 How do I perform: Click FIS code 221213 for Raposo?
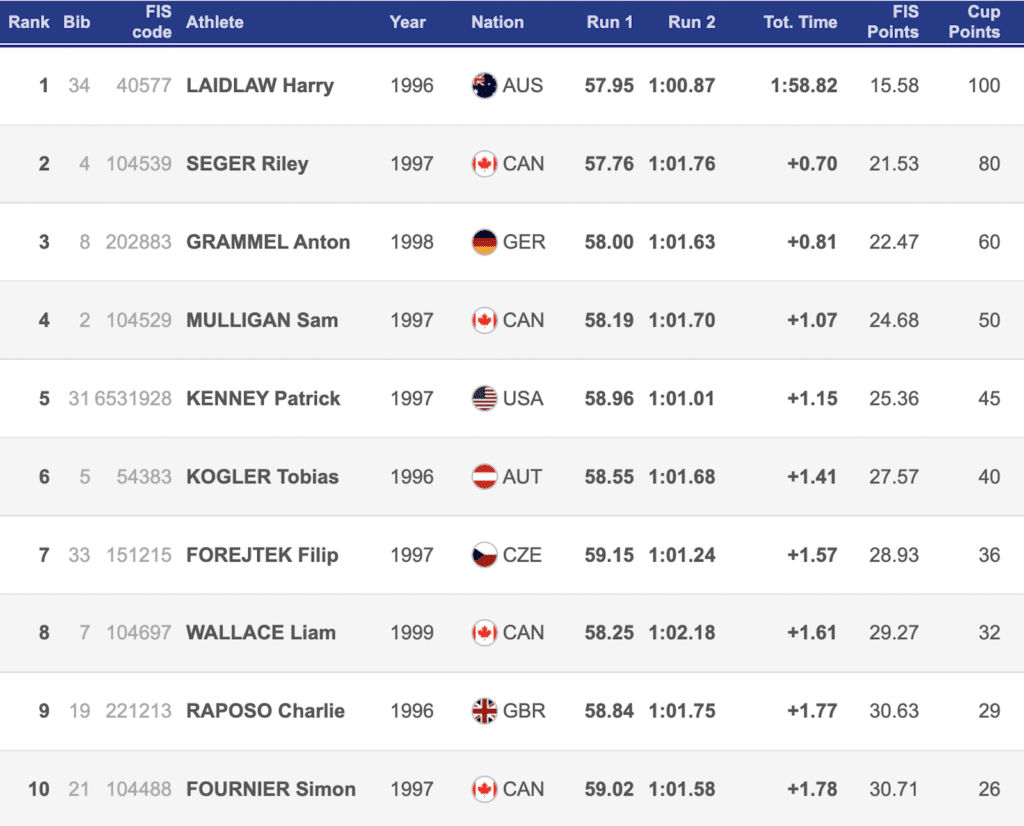(x=139, y=711)
